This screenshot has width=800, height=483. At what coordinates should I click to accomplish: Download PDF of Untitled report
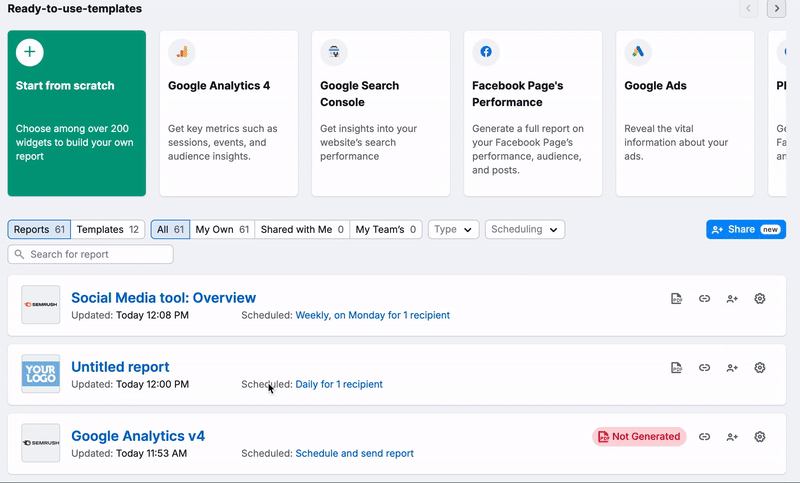pyautogui.click(x=677, y=368)
